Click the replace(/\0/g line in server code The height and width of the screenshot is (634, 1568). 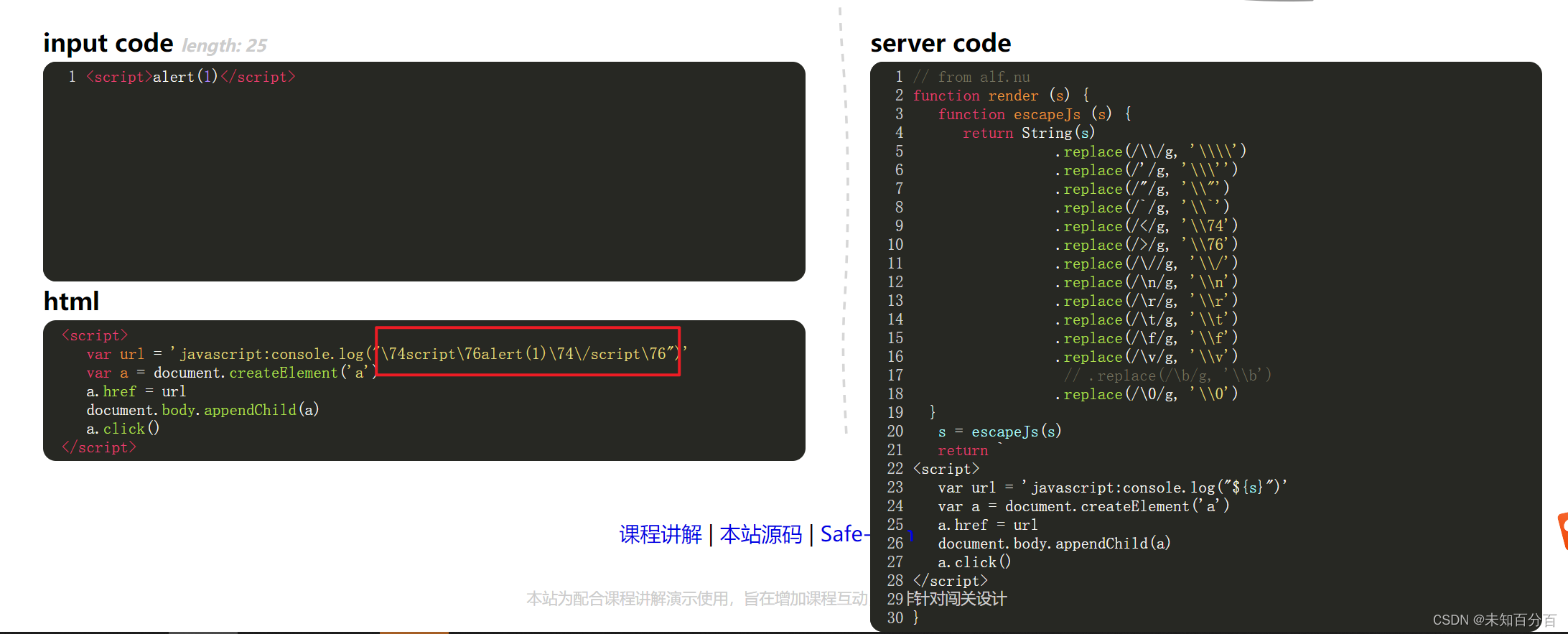point(1146,394)
